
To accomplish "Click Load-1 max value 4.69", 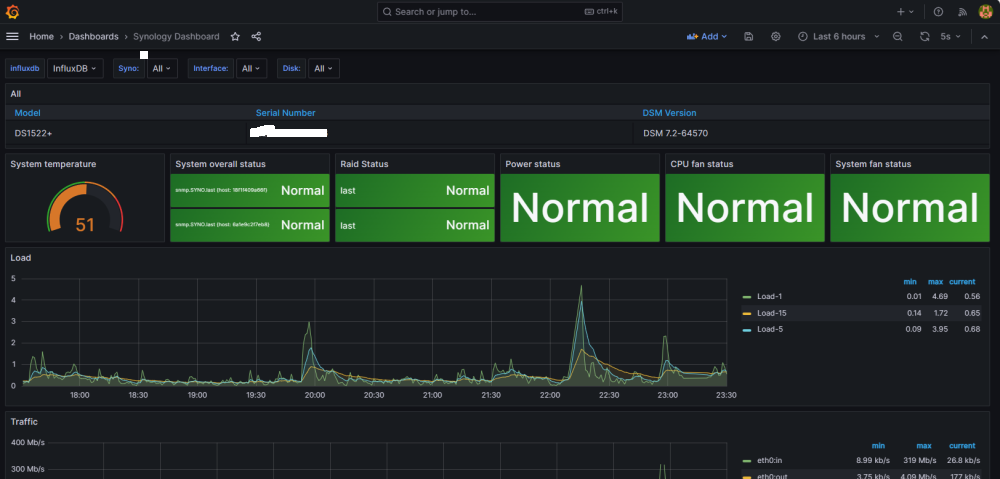I will click(939, 297).
